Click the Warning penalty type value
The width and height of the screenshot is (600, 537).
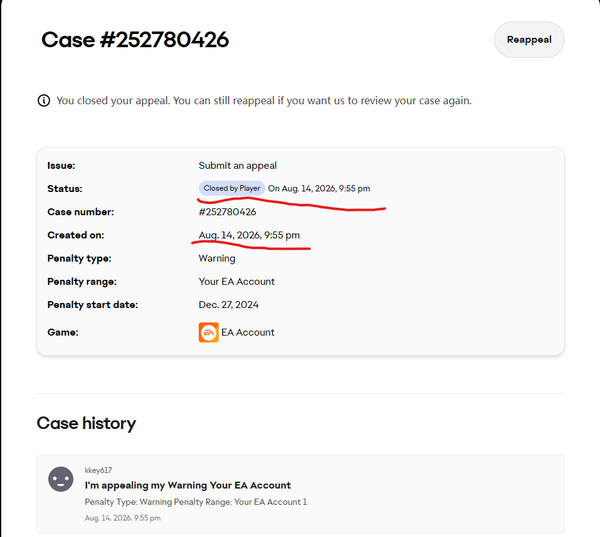(x=217, y=258)
